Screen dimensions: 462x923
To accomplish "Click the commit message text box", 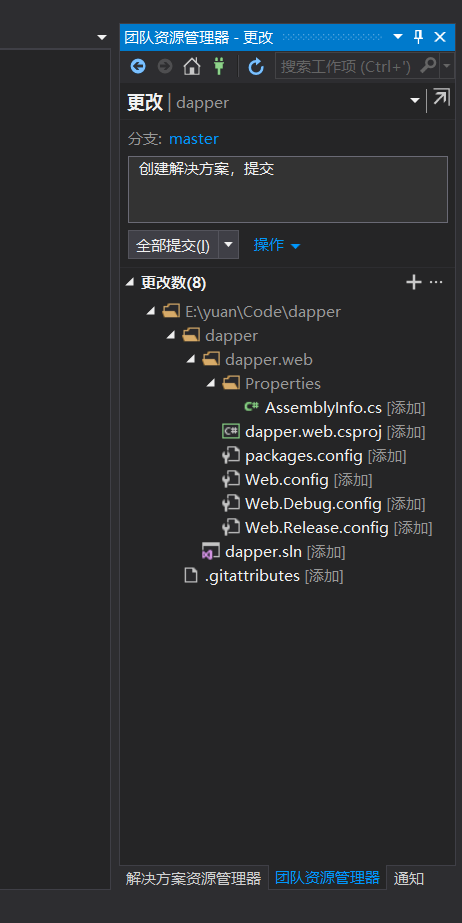I will click(x=288, y=190).
